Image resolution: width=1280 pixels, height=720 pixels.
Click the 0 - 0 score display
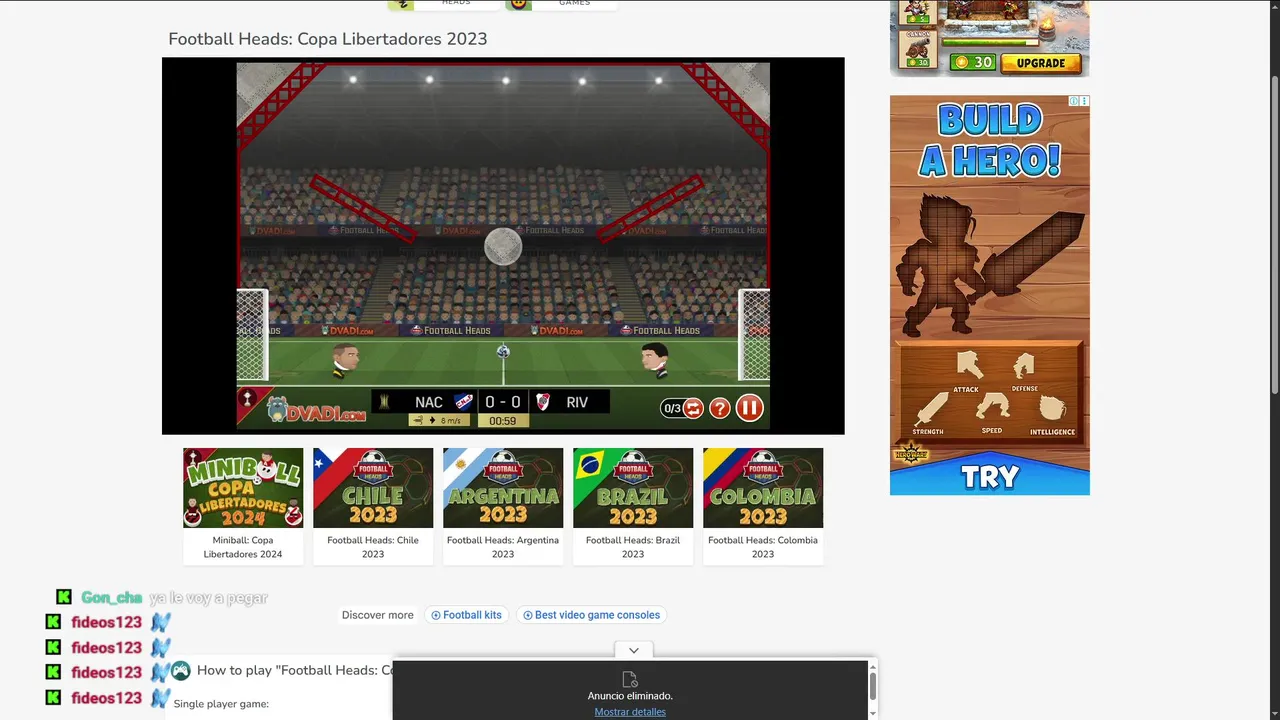(503, 402)
